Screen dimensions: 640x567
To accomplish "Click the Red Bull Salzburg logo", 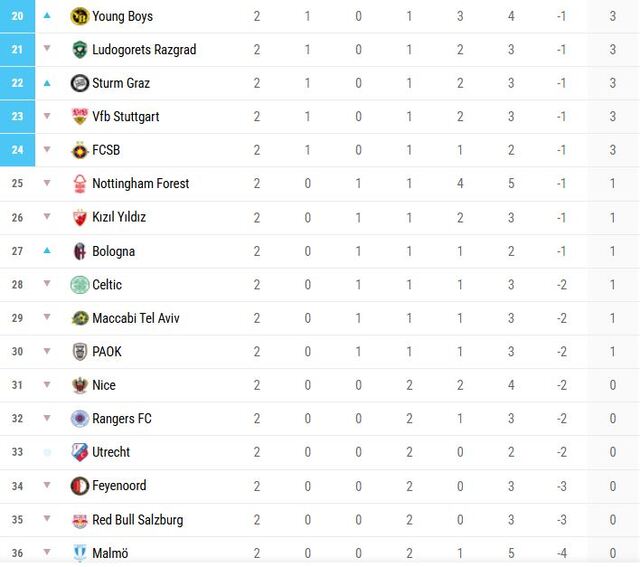I will click(80, 520).
